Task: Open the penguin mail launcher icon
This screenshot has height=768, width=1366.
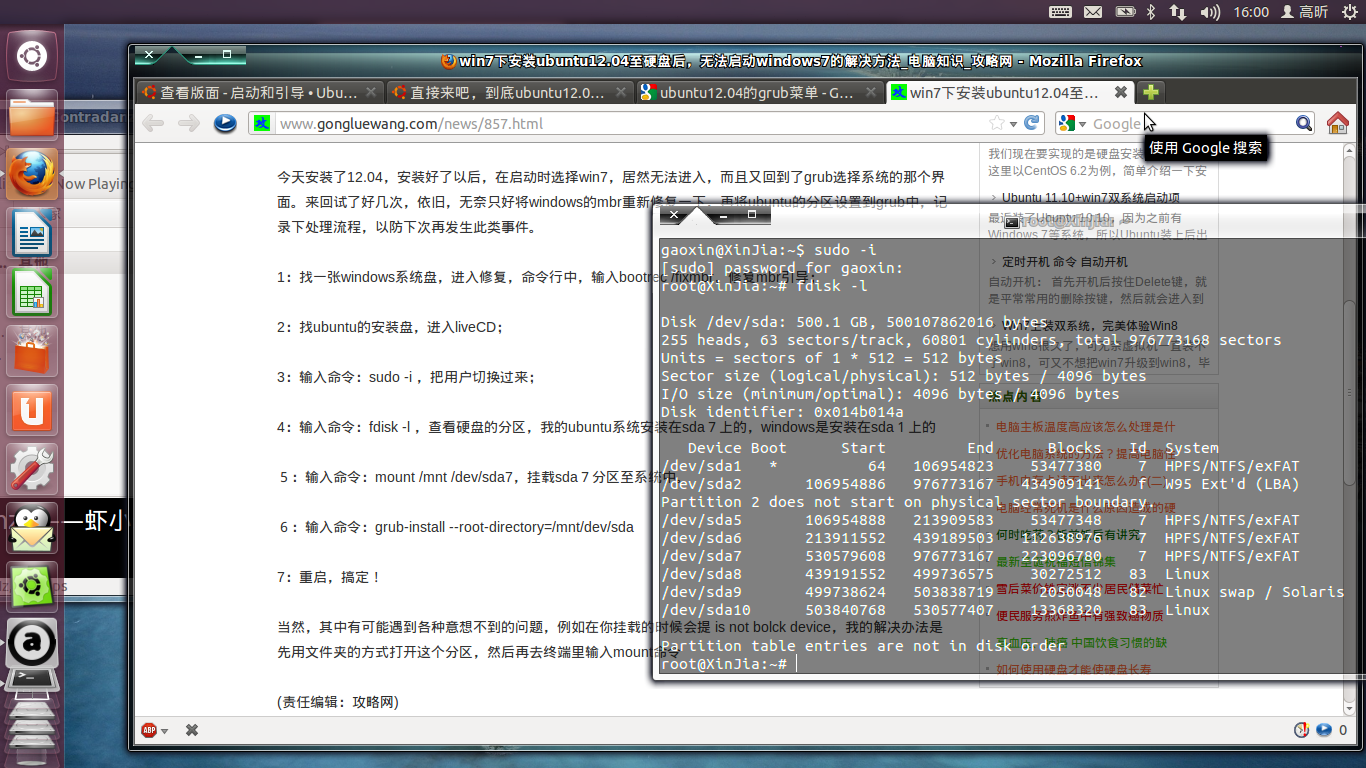Action: [32, 527]
